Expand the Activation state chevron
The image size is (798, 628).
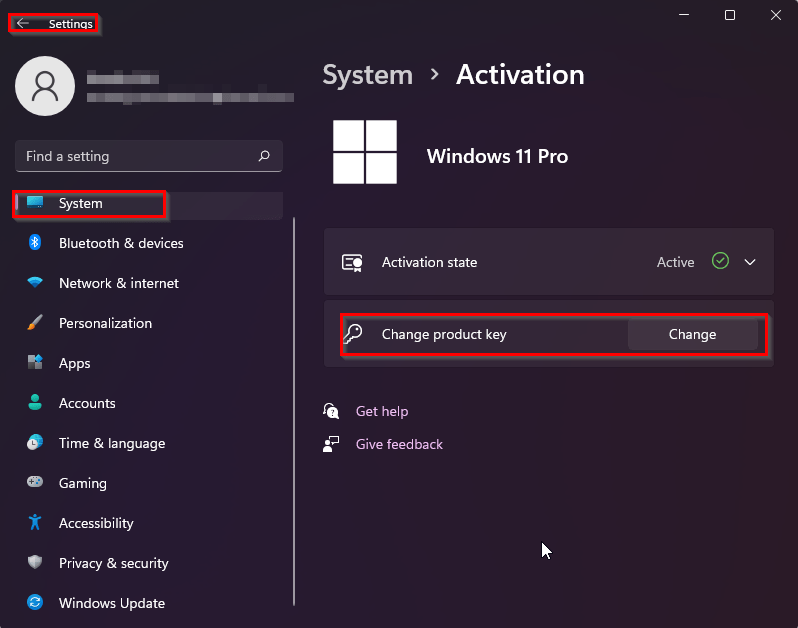click(750, 262)
